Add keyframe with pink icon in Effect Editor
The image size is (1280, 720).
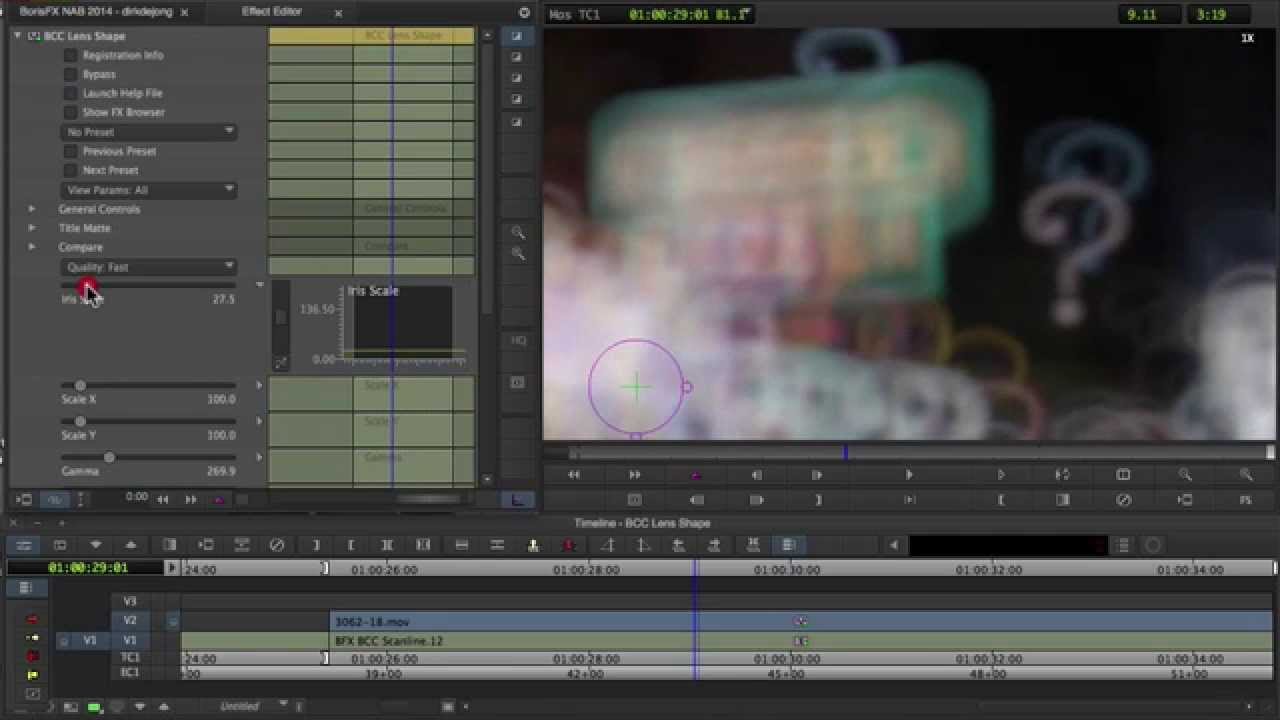click(x=218, y=499)
